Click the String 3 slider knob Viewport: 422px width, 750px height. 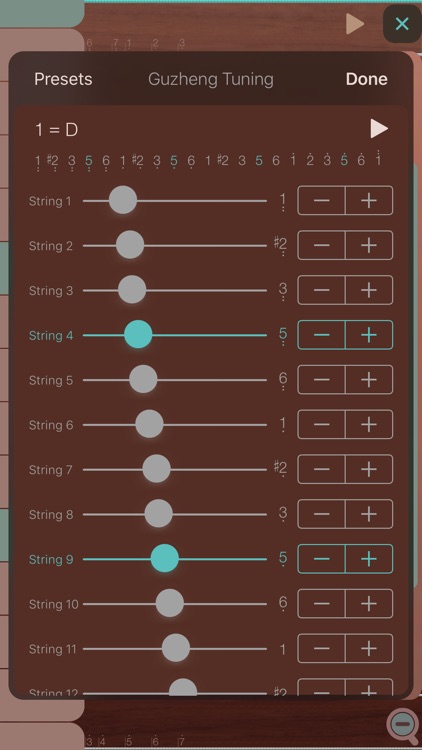(132, 290)
